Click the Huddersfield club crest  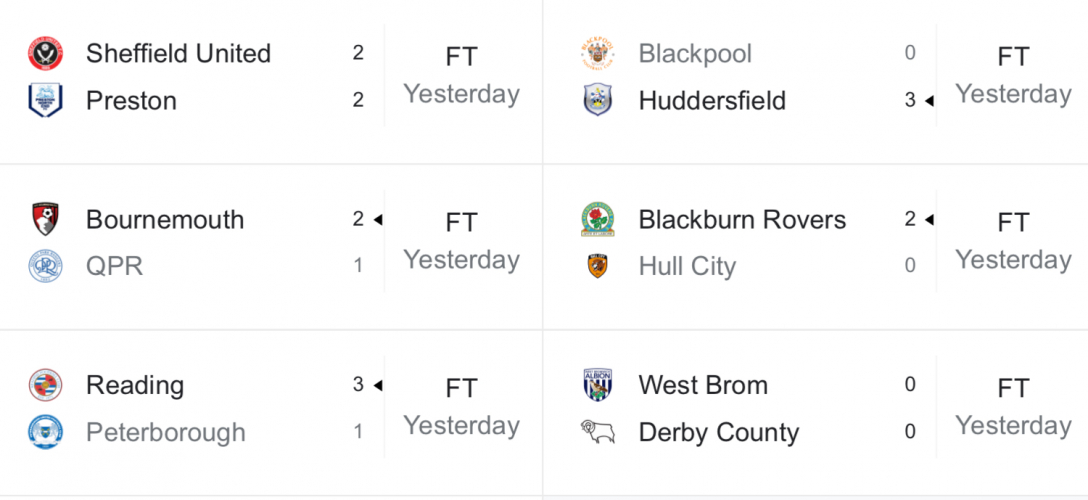point(597,101)
